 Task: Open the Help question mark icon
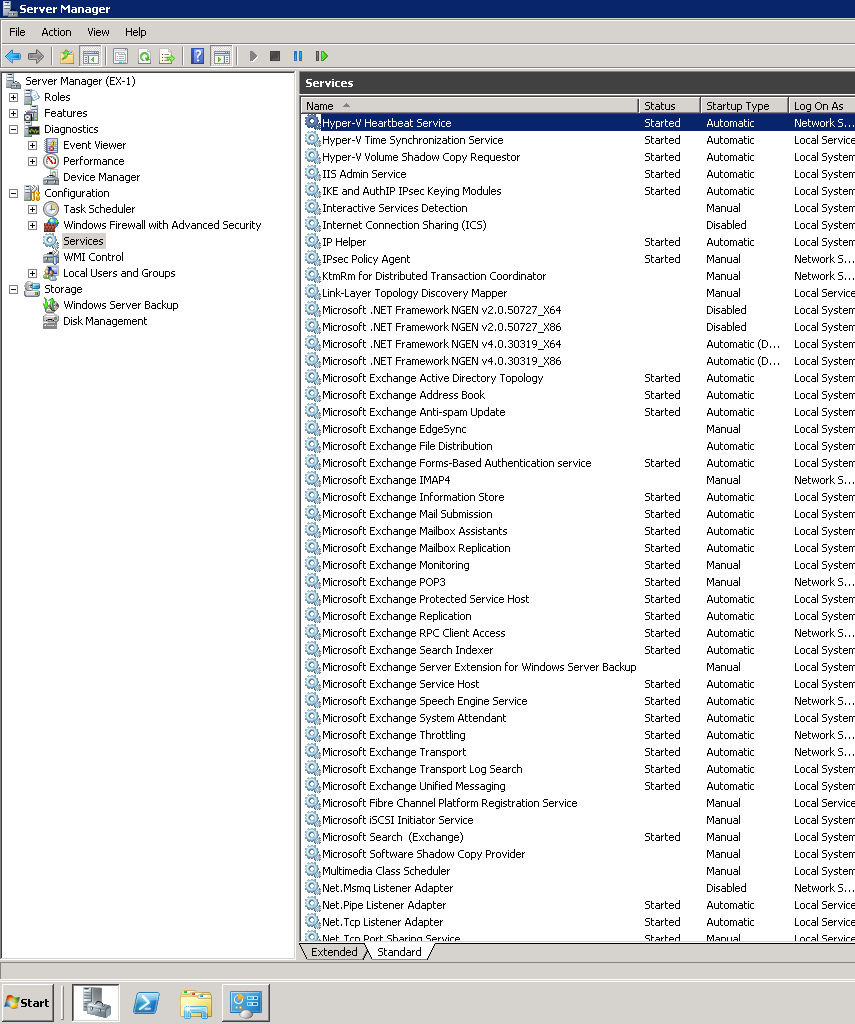point(197,56)
